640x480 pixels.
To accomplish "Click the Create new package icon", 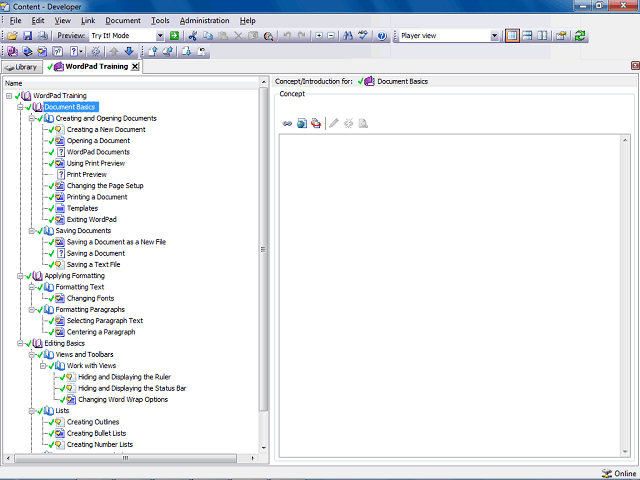I will click(x=316, y=123).
